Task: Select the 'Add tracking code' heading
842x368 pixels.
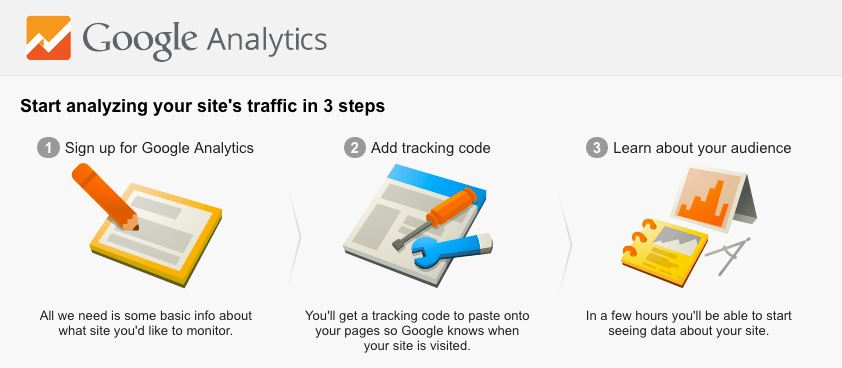Action: [x=431, y=148]
